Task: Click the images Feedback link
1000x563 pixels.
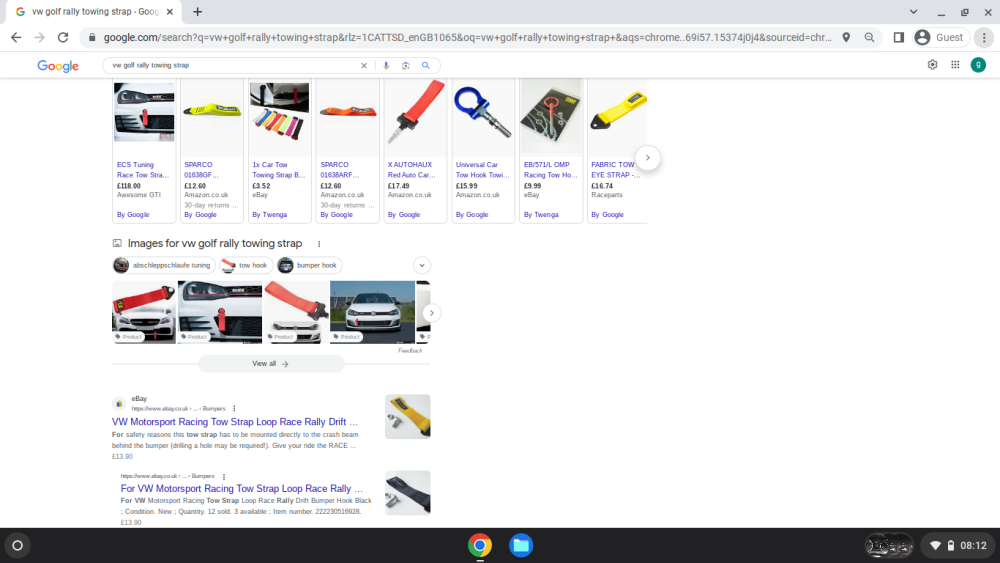Action: point(410,351)
